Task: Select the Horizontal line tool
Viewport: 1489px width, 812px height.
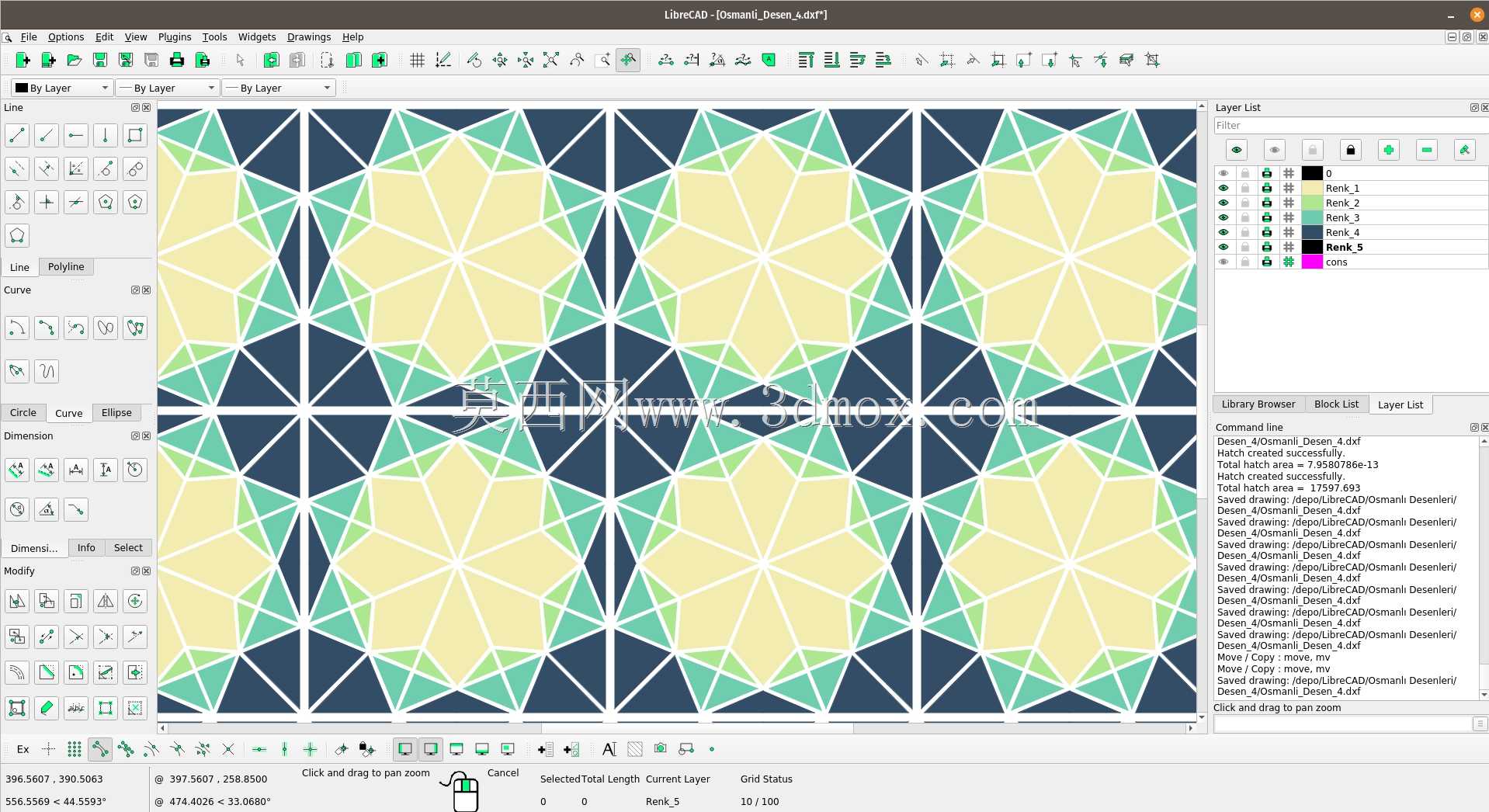Action: [76, 135]
